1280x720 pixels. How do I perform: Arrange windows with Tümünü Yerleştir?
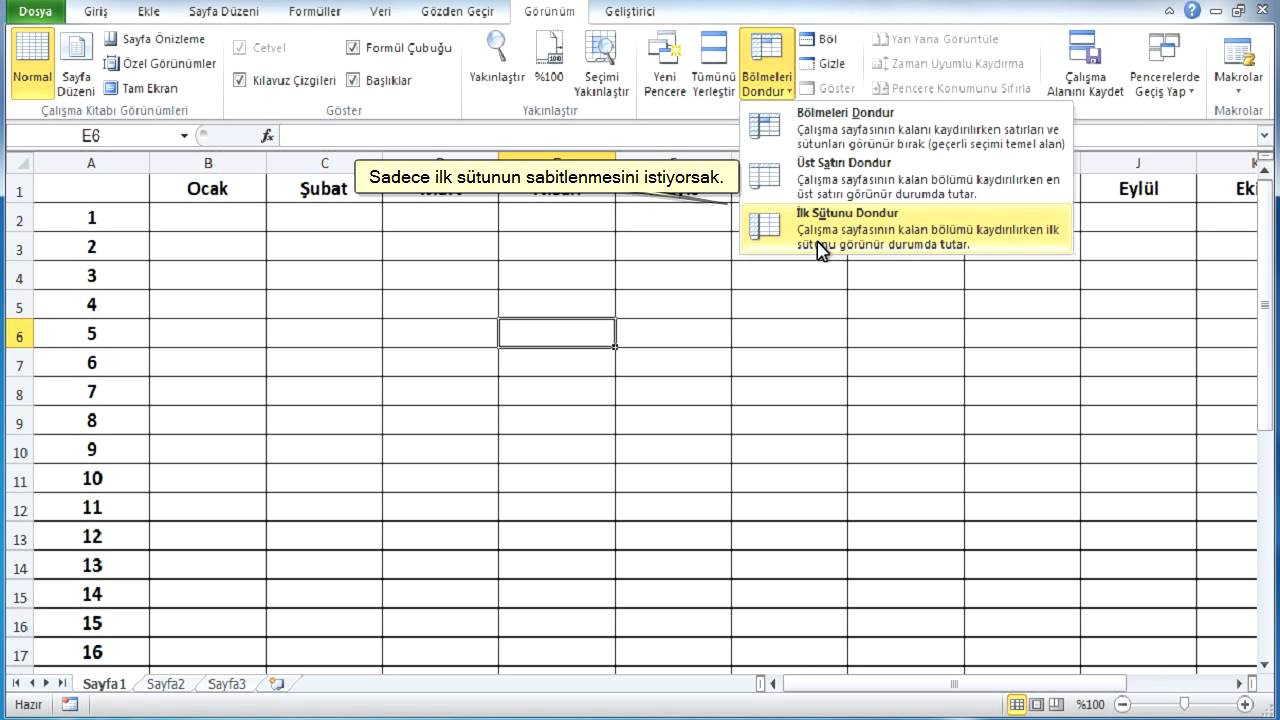click(x=714, y=62)
